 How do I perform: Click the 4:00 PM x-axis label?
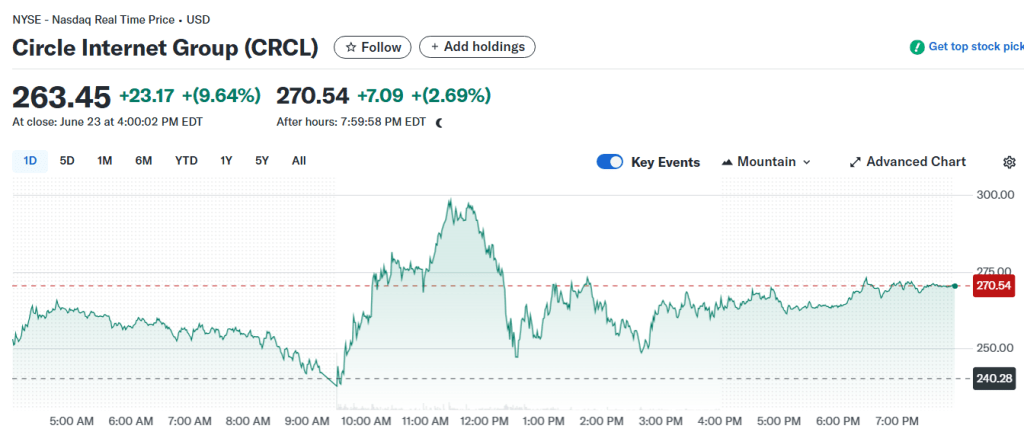(718, 421)
